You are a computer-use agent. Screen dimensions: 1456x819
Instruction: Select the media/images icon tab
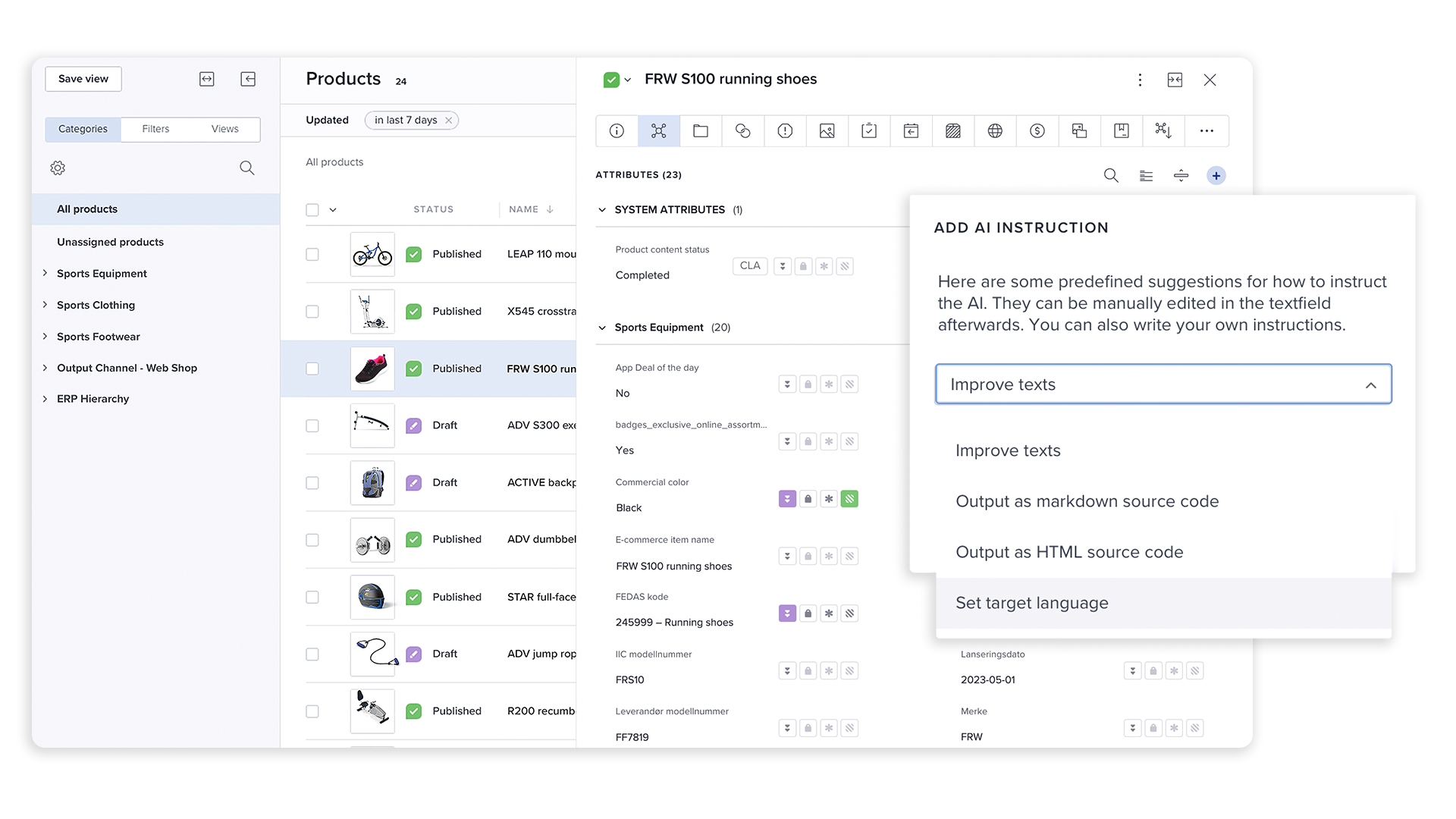point(826,130)
